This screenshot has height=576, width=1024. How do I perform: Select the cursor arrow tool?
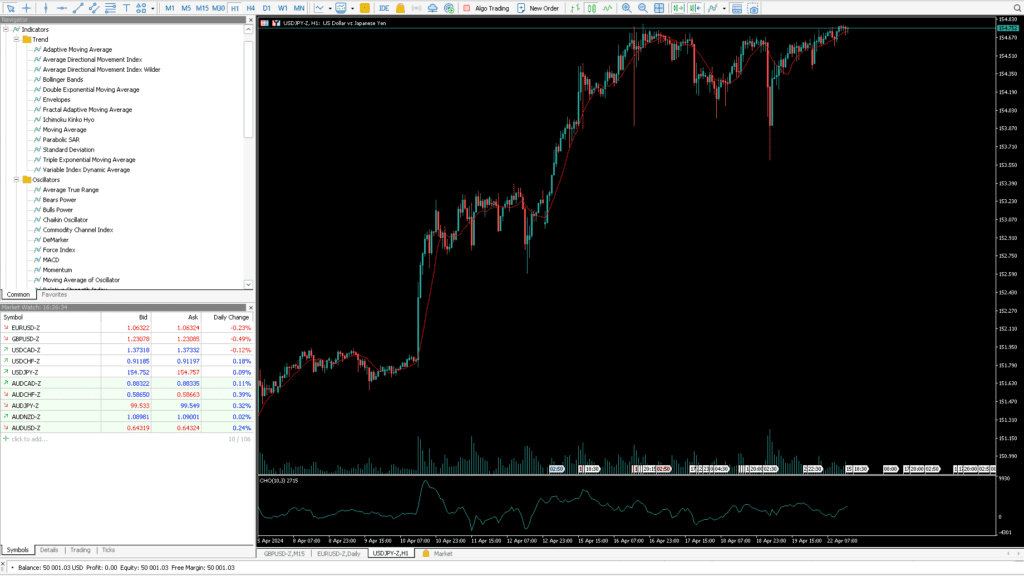[10, 8]
